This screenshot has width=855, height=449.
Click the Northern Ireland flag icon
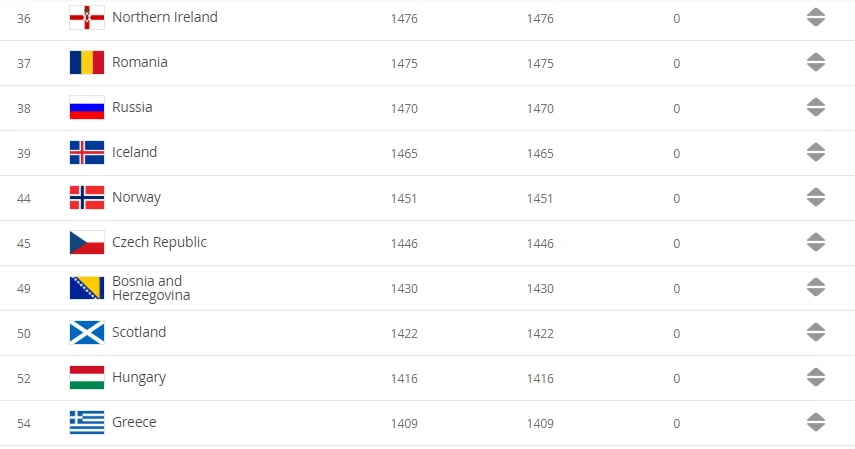(x=87, y=18)
